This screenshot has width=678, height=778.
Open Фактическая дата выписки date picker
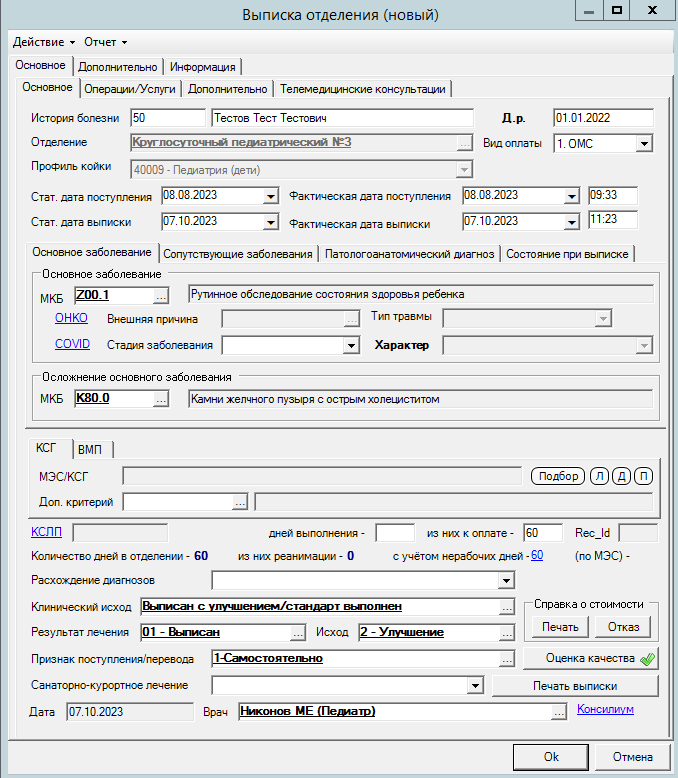pos(571,222)
